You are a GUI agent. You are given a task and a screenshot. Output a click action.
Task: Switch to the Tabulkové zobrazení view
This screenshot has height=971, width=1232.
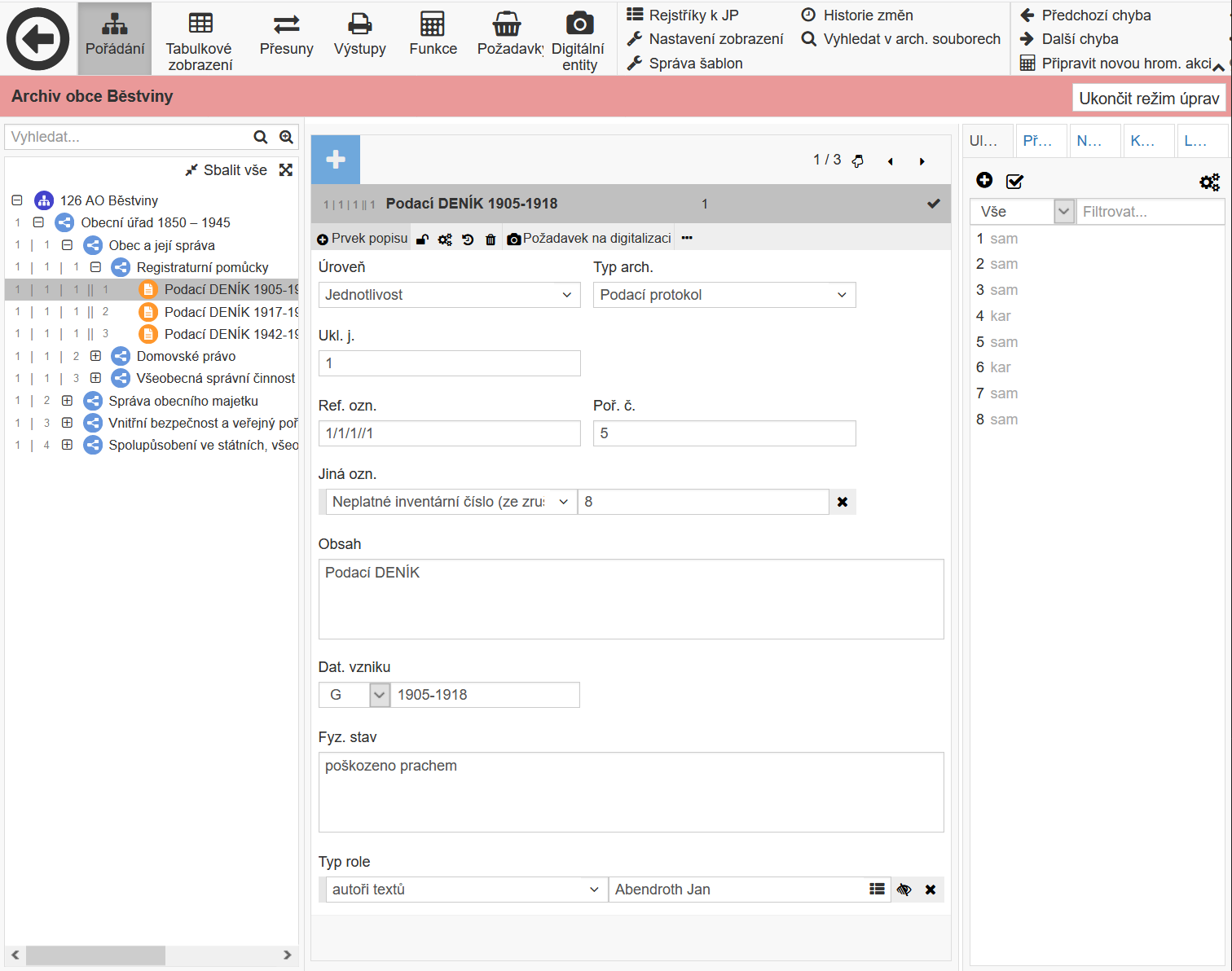[x=200, y=39]
